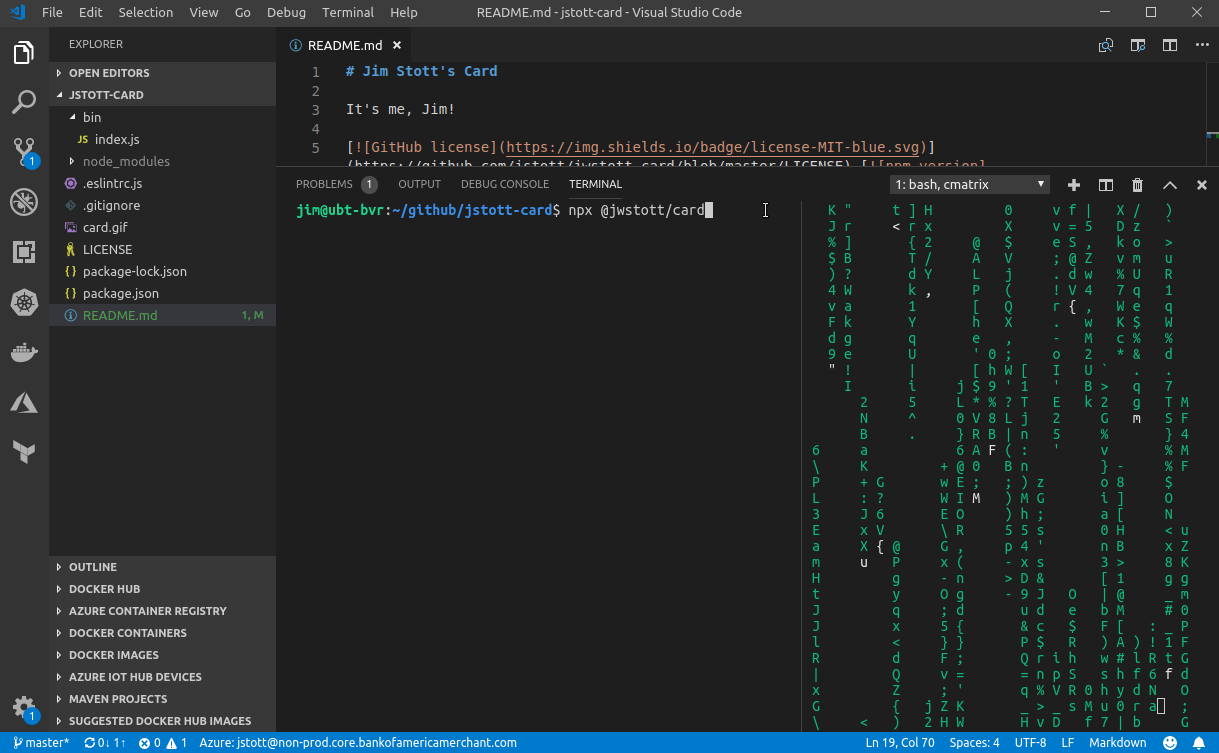This screenshot has height=753, width=1219.
Task: Open the Kubernetes view icon
Action: 24,301
